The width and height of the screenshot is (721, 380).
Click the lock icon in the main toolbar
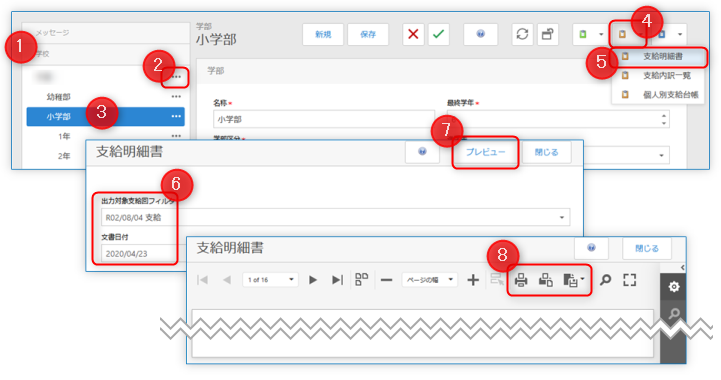(x=547, y=34)
